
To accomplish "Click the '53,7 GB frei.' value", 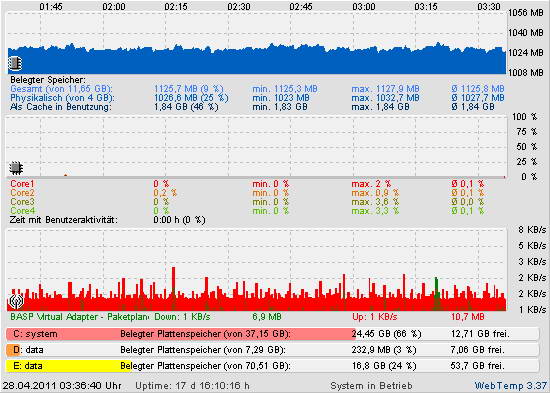I will 477,366.
